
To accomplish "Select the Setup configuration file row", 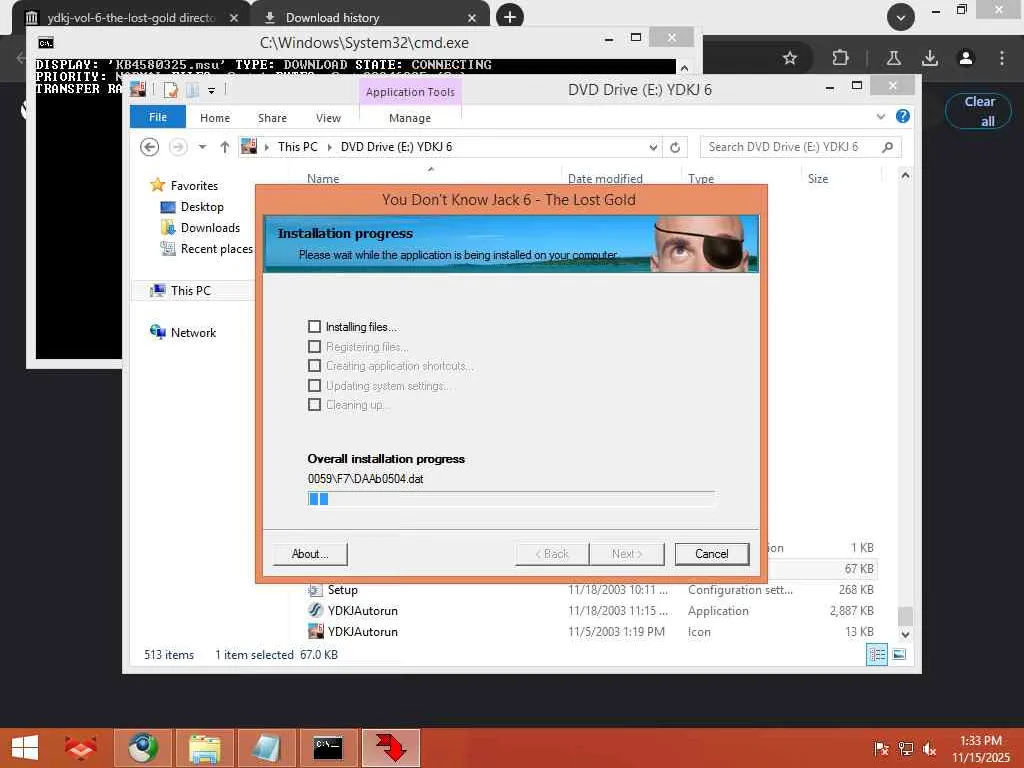I will point(592,590).
